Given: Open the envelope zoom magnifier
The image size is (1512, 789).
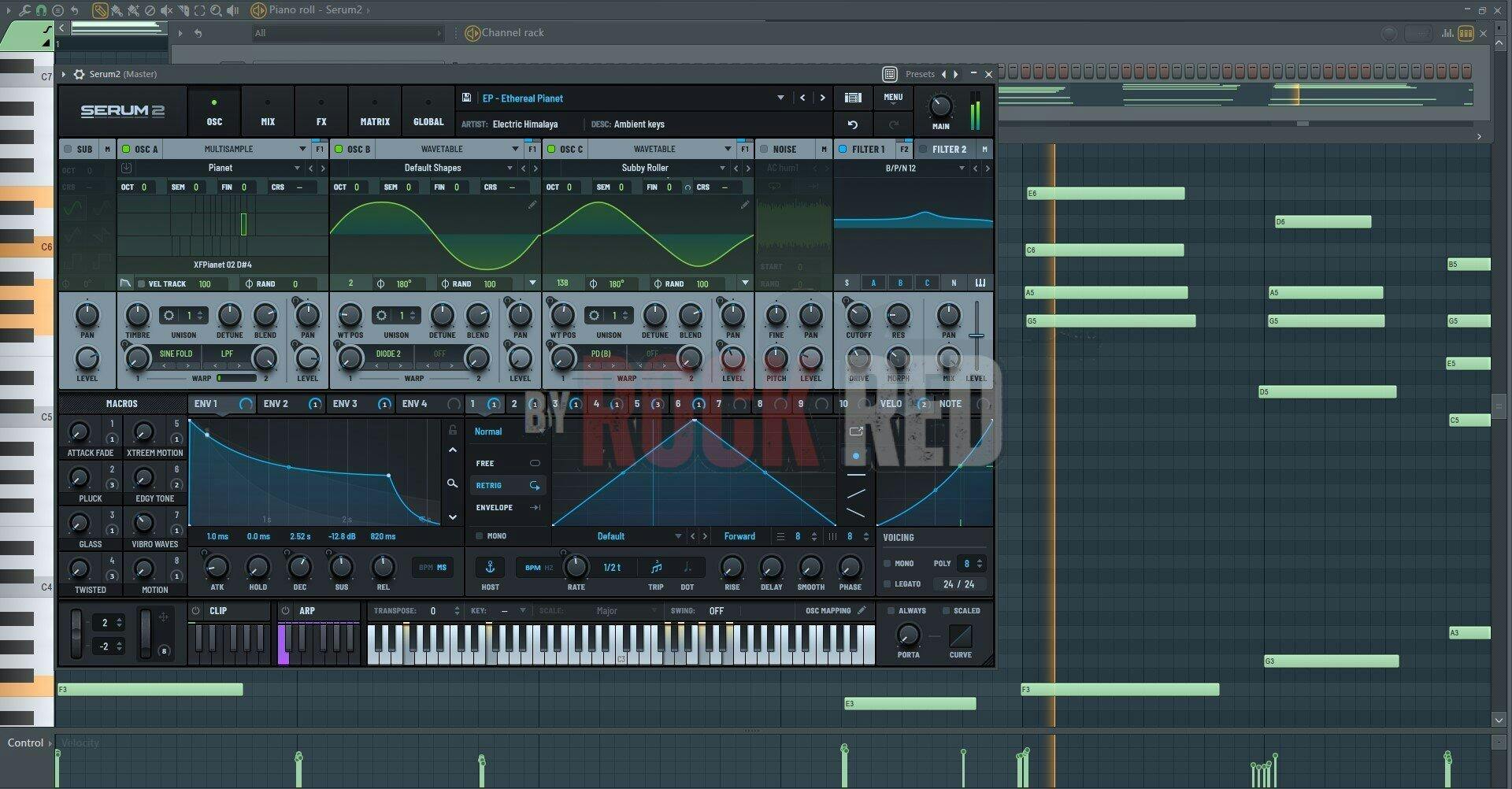Looking at the screenshot, I should 452,483.
